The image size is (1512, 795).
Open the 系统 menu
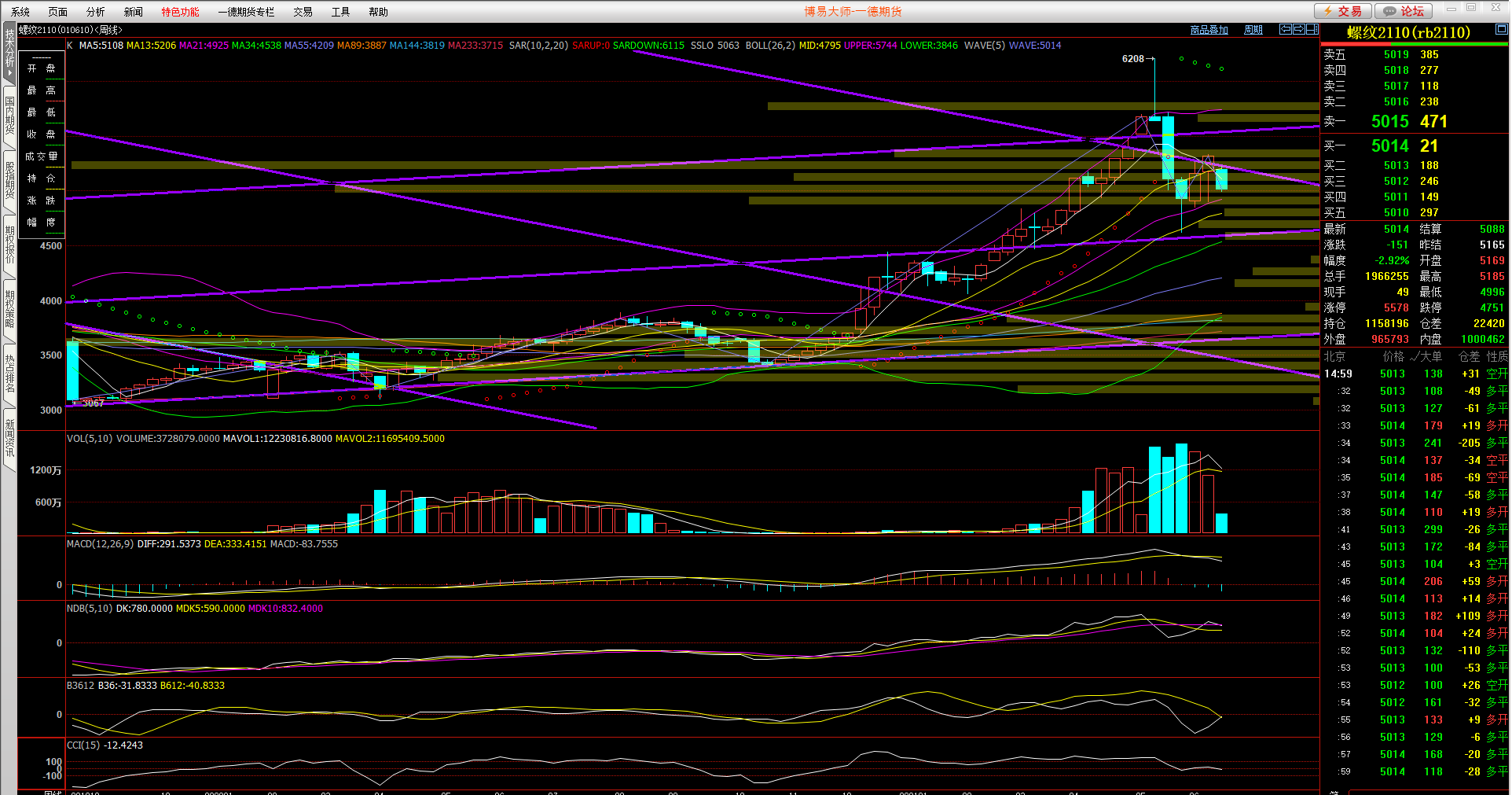pyautogui.click(x=20, y=12)
